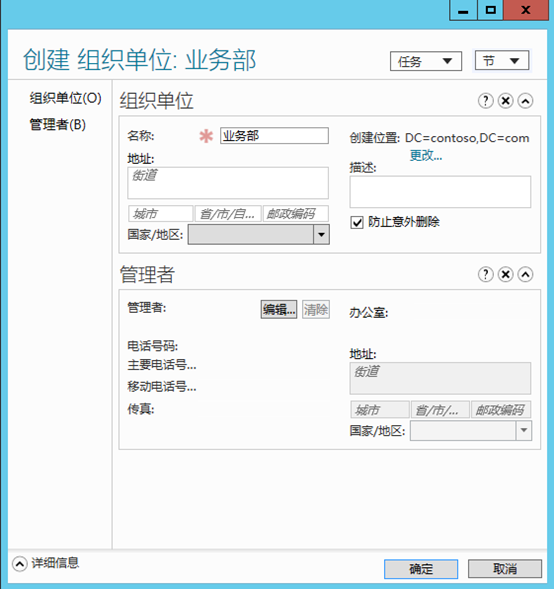The width and height of the screenshot is (554, 589).
Task: Click the 街道 field in 组织单位 address
Action: [228, 183]
